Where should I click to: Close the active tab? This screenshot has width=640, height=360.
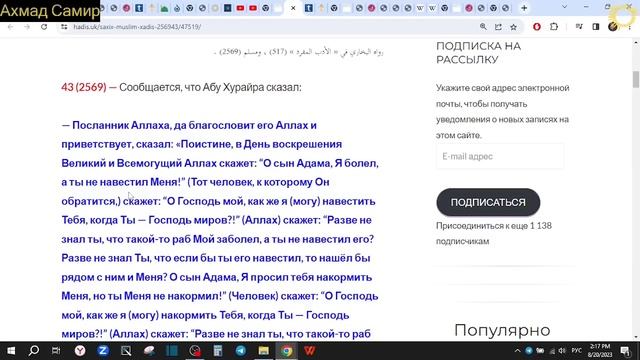(293, 8)
